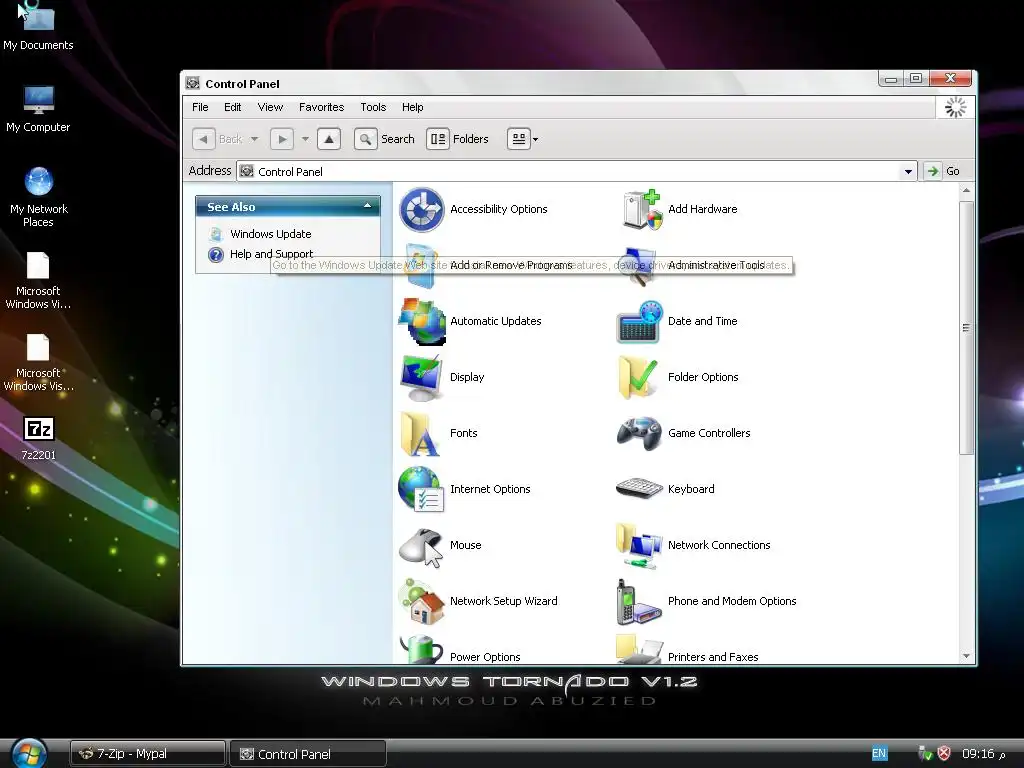Click the EN language indicator
Viewport: 1024px width, 768px height.
pyautogui.click(x=879, y=754)
